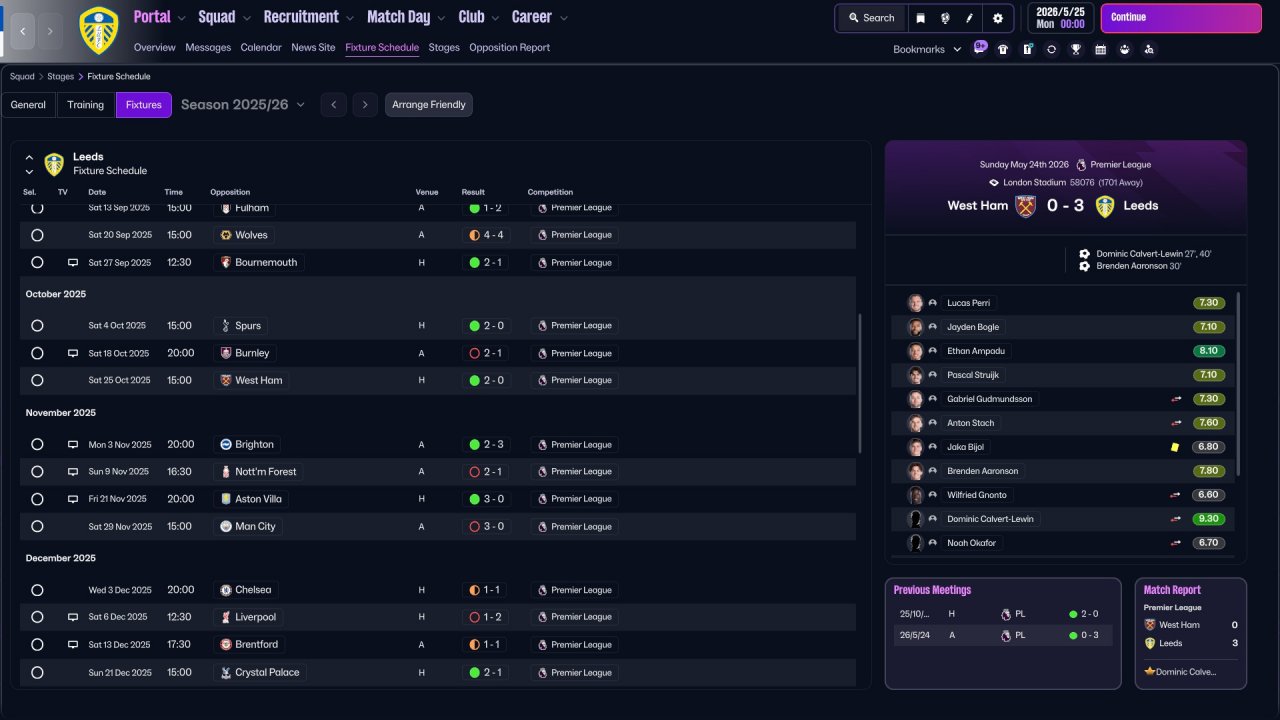The width and height of the screenshot is (1280, 720).
Task: Click yellow card icon beside Jaka Bijol
Action: (x=1175, y=447)
